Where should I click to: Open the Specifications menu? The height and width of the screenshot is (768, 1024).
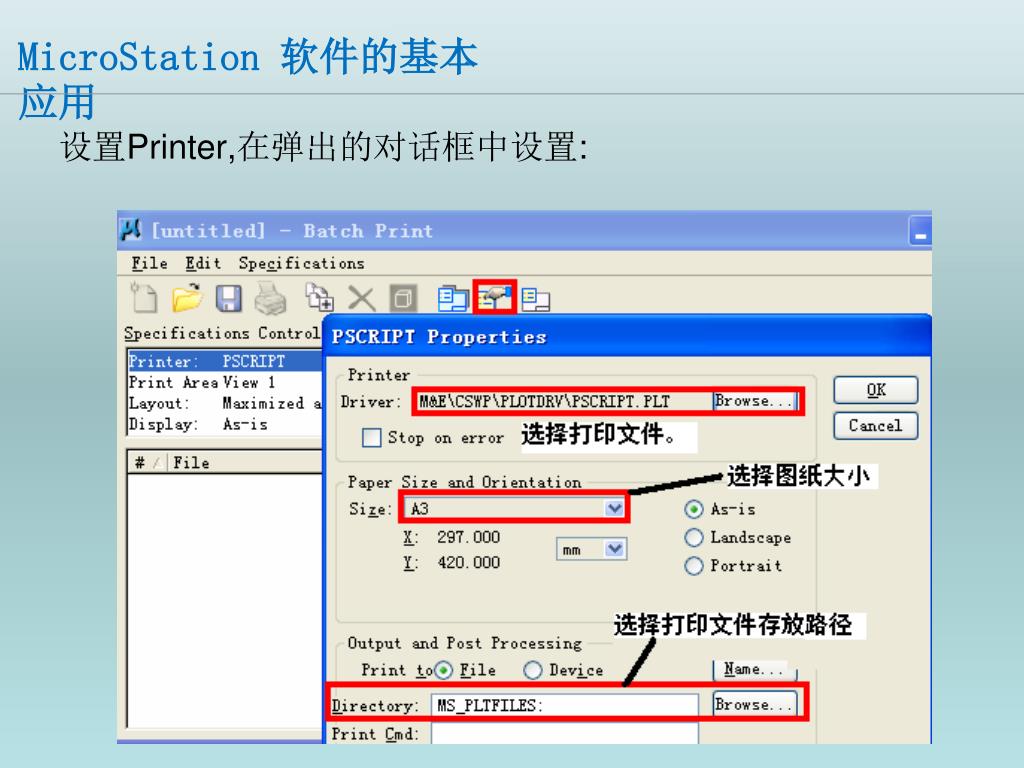[x=301, y=263]
